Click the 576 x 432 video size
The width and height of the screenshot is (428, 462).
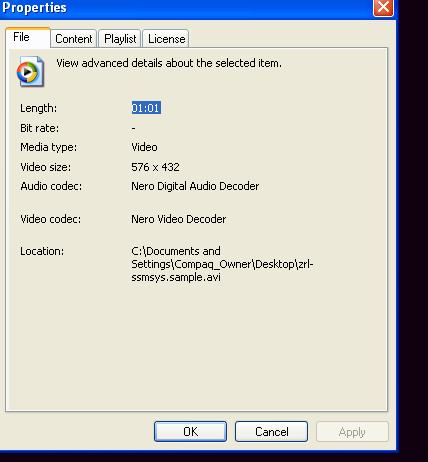click(155, 167)
